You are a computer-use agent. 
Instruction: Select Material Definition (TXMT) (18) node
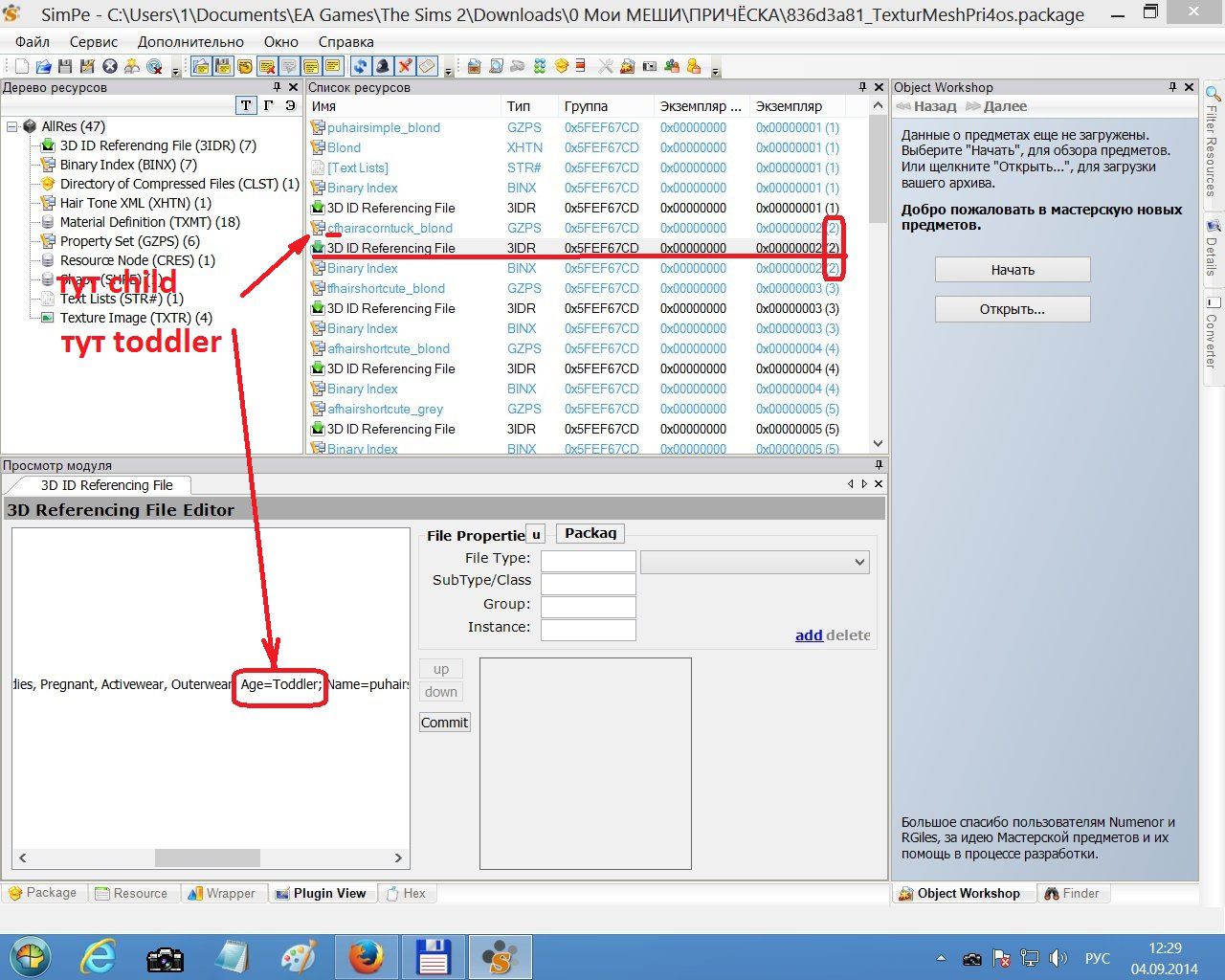tap(150, 222)
